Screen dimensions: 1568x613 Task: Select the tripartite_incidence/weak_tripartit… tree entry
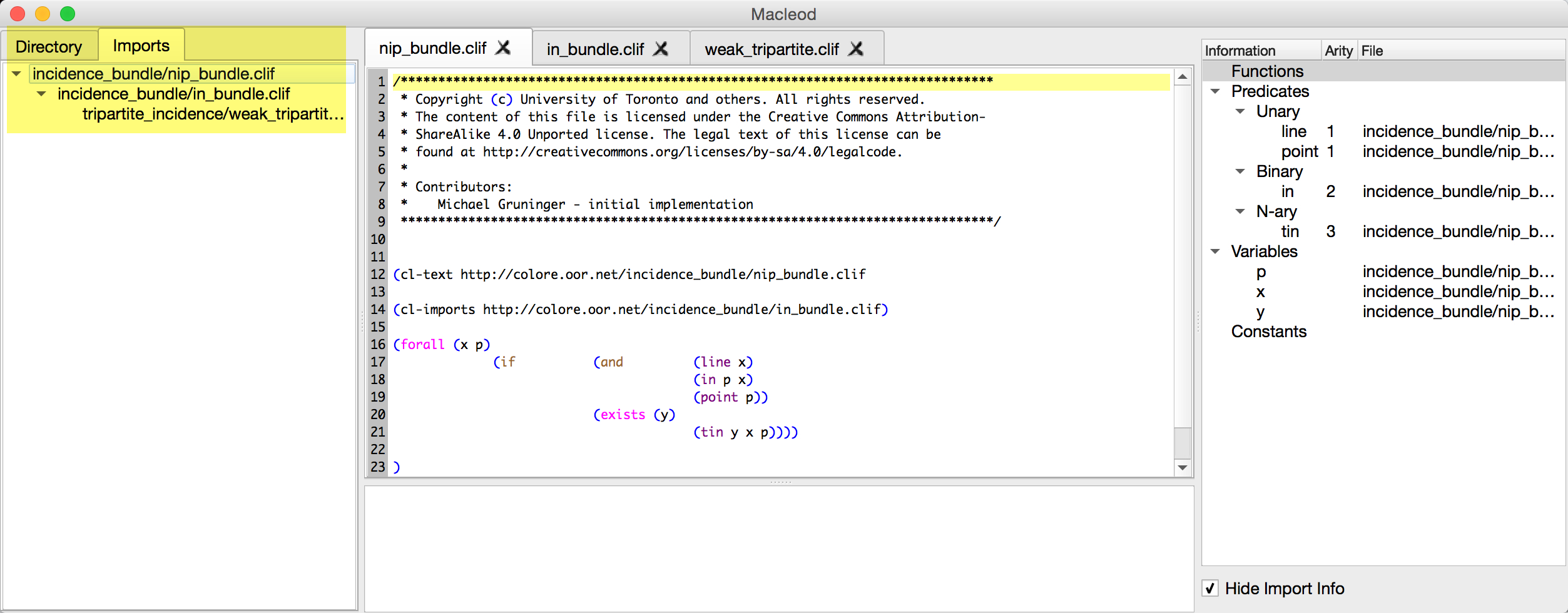(213, 114)
